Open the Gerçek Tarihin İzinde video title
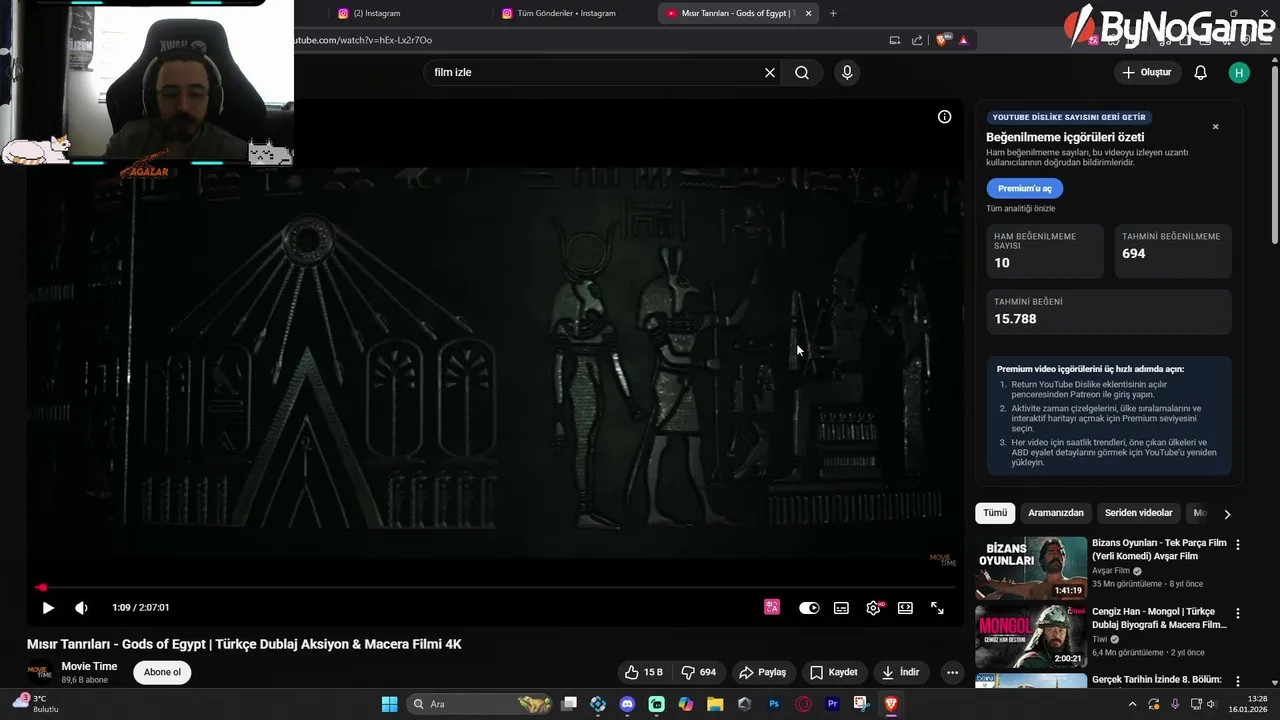This screenshot has height=720, width=1280. [x=1157, y=680]
